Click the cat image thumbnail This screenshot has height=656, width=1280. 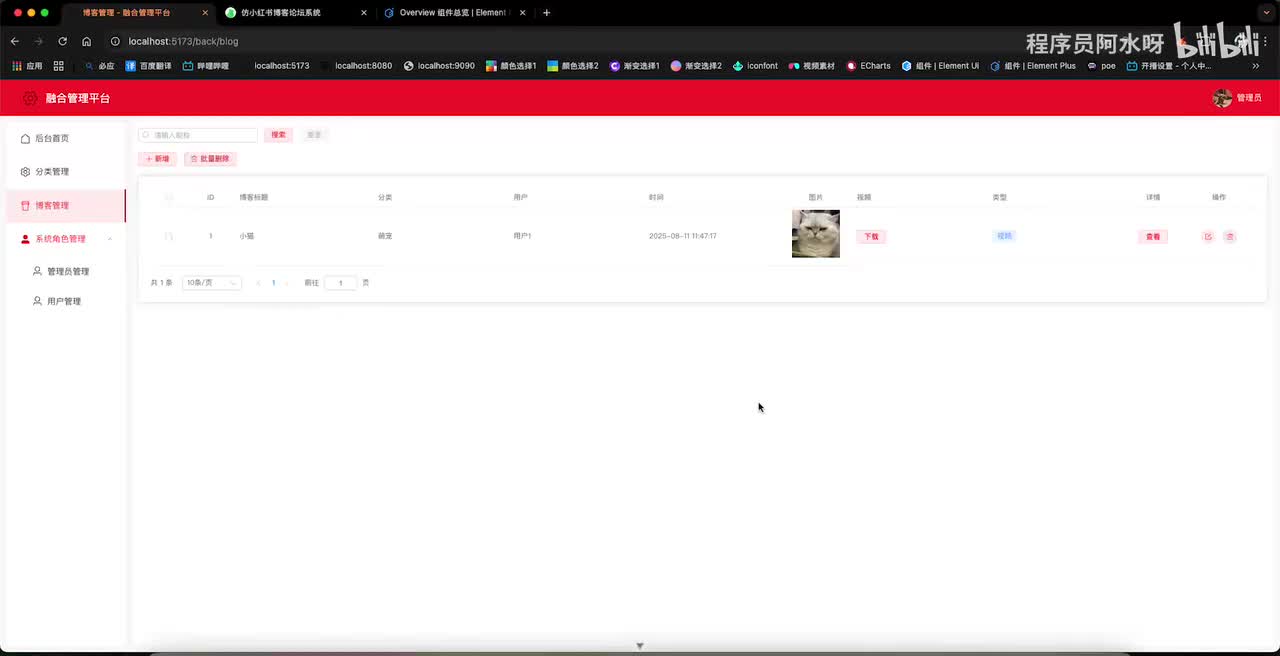tap(816, 234)
